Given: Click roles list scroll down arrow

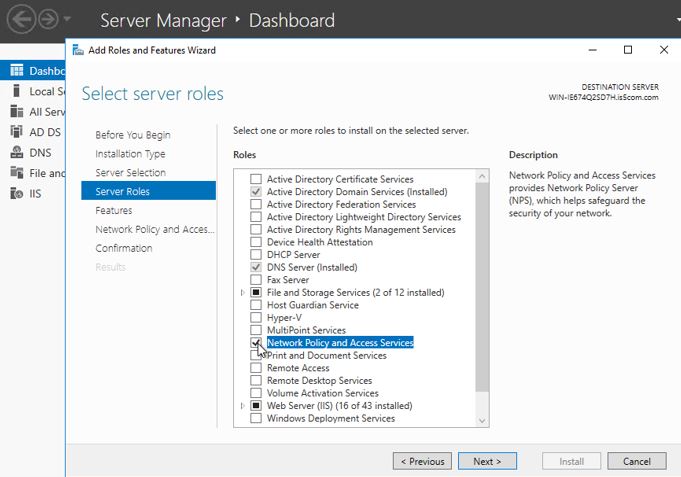Looking at the screenshot, I should [x=482, y=421].
